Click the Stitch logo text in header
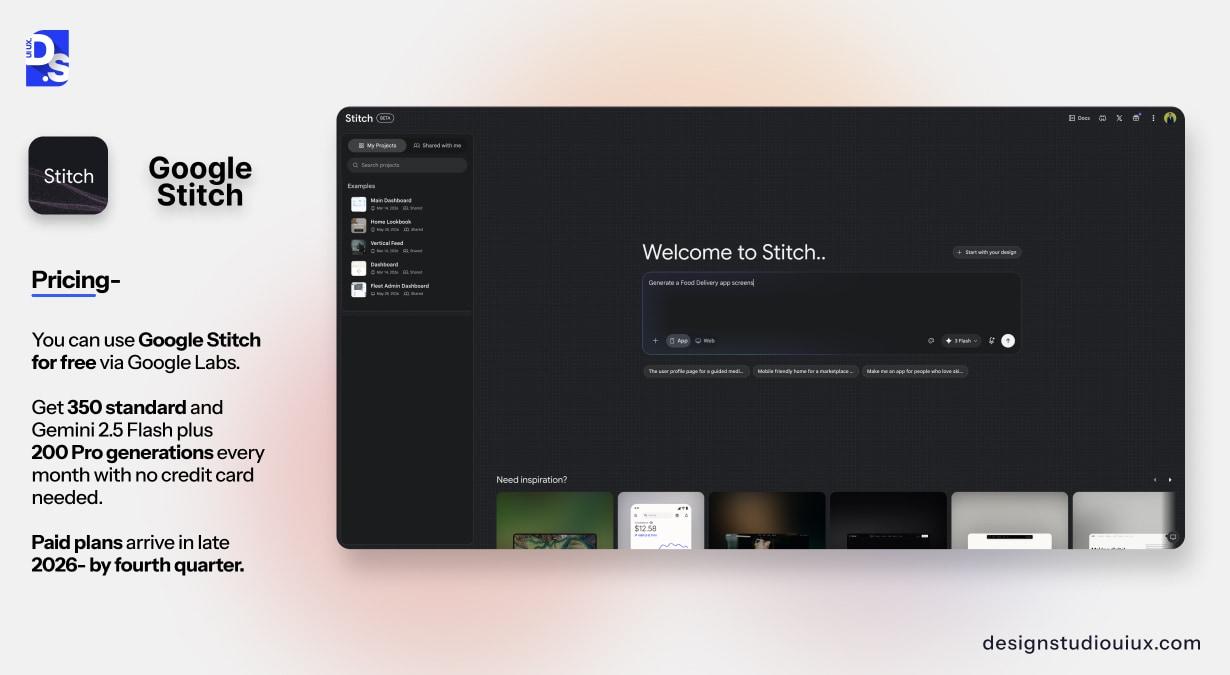The width and height of the screenshot is (1230, 675). pos(359,118)
